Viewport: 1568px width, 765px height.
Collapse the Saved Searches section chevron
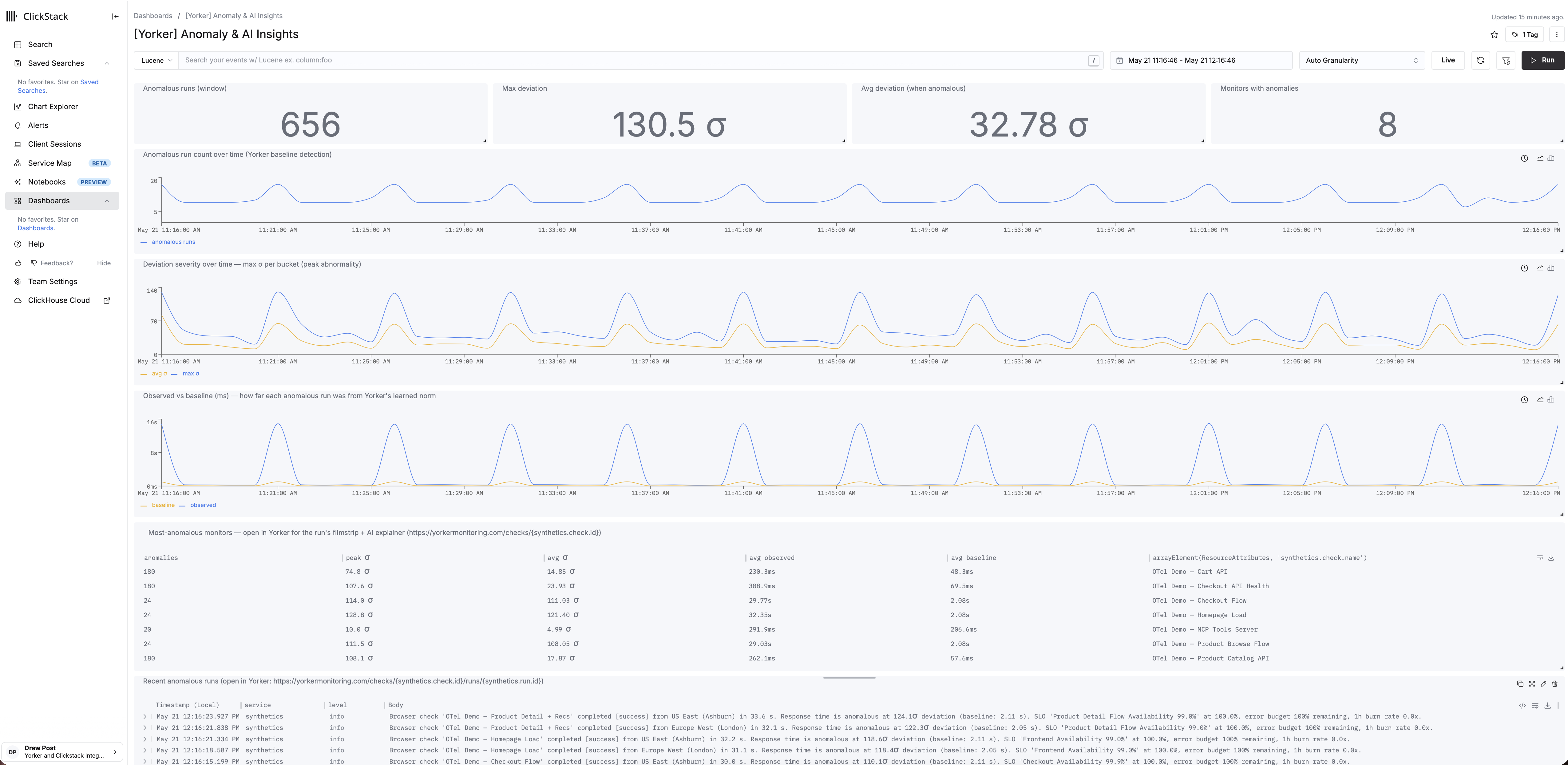point(107,63)
